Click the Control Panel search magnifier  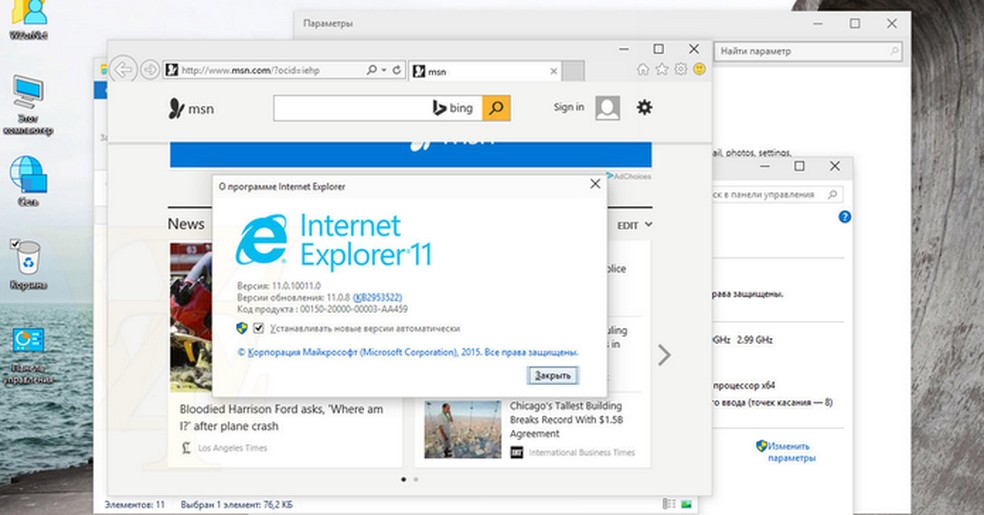pos(833,194)
